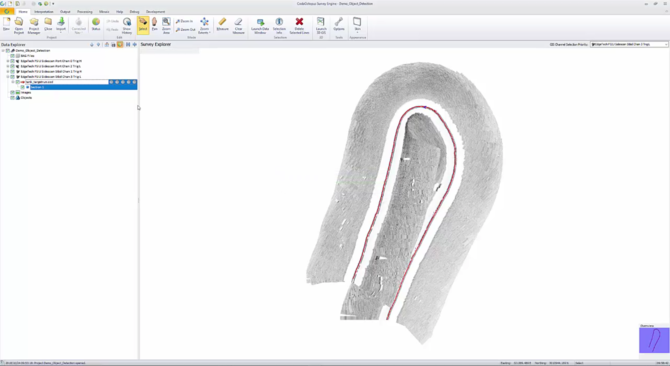670x366 pixels.
Task: Open the Channel Selection Priority dropdown
Action: 629,44
